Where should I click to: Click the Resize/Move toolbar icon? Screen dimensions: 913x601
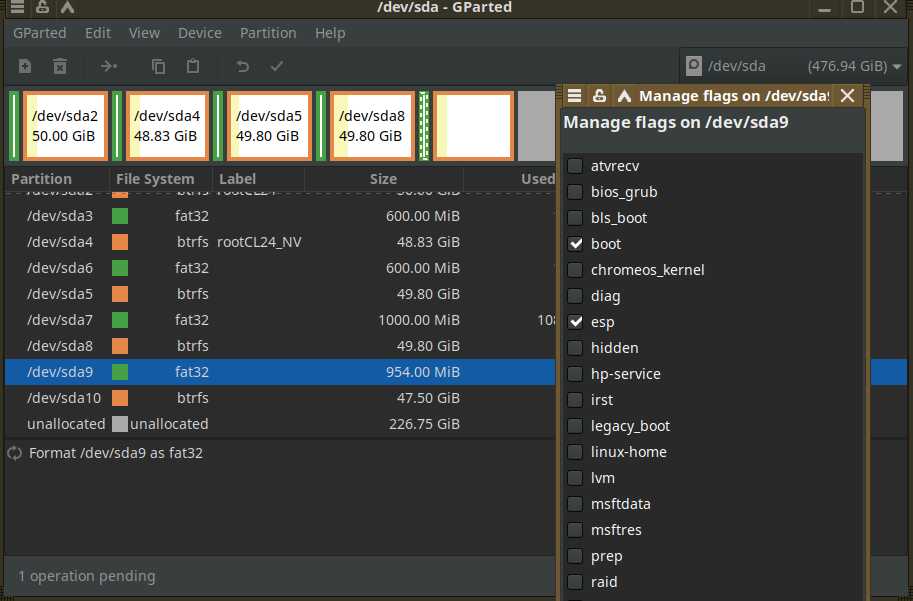tap(108, 66)
